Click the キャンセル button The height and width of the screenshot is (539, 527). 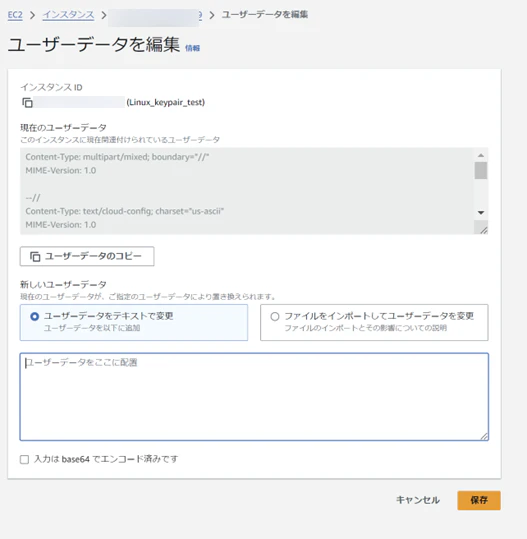[418, 500]
